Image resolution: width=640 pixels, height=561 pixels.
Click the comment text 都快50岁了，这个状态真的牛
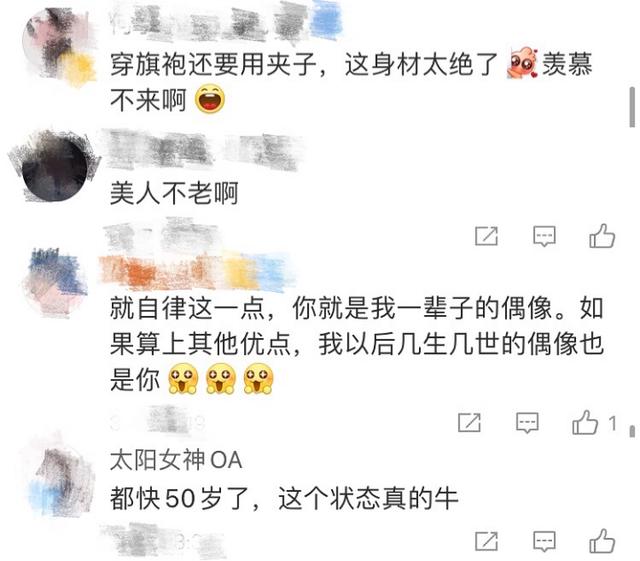tap(284, 498)
